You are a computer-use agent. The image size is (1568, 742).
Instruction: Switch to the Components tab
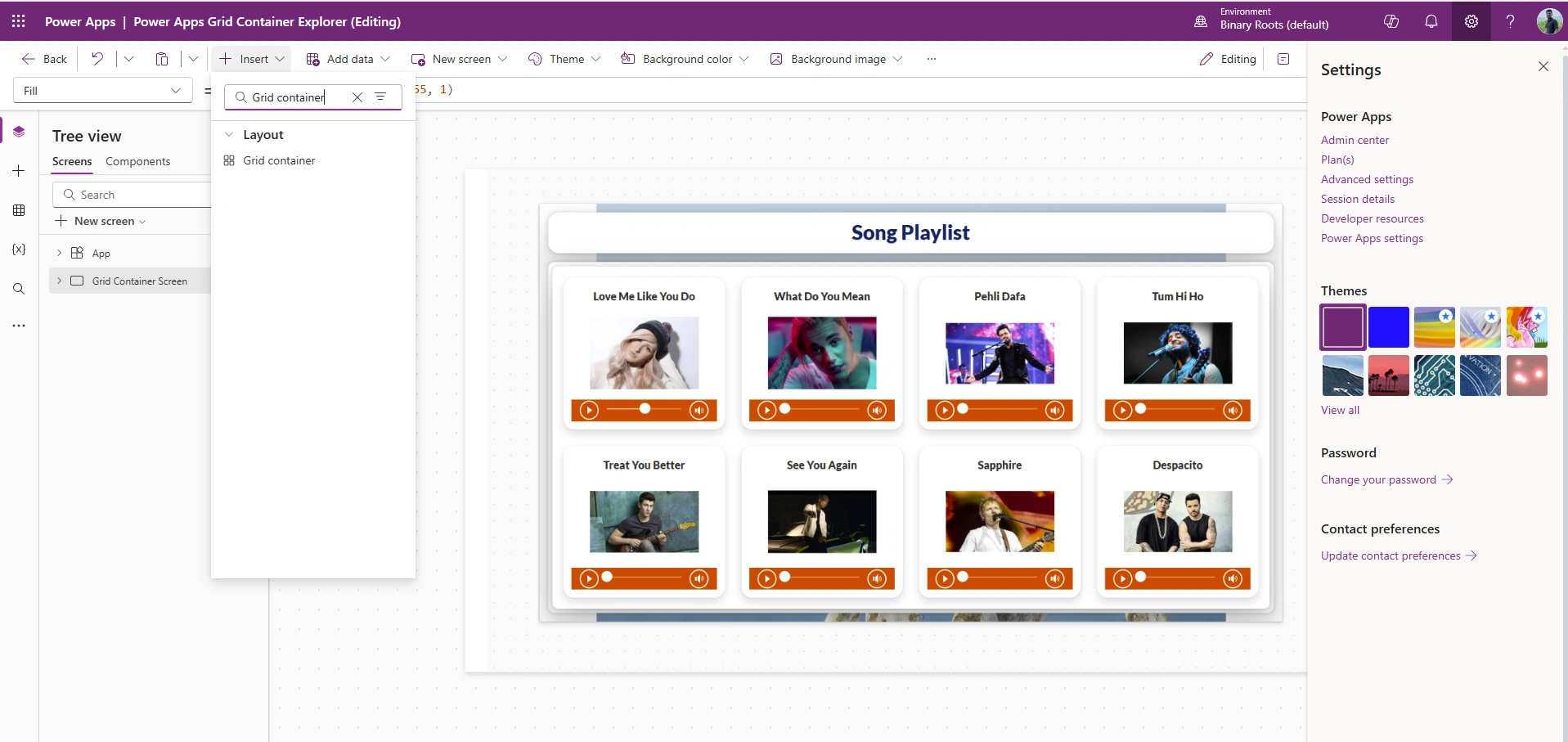click(x=137, y=161)
